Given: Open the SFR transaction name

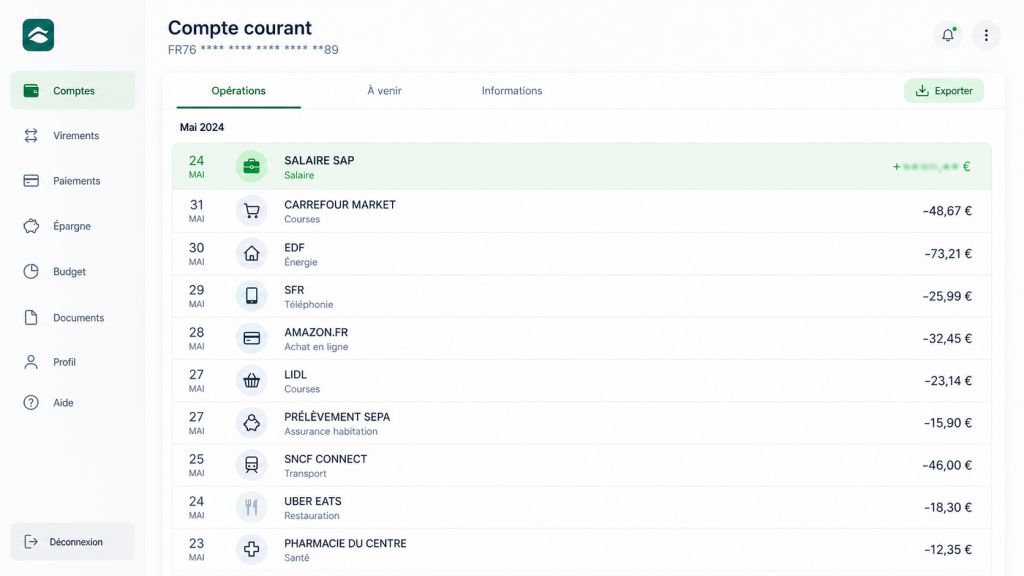Looking at the screenshot, I should pos(294,290).
